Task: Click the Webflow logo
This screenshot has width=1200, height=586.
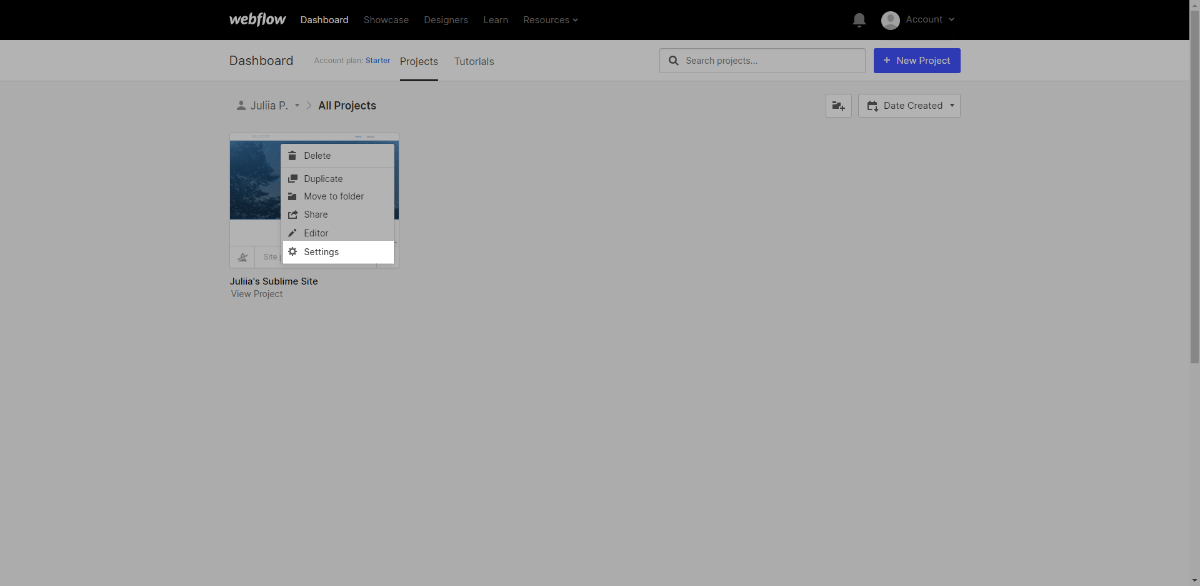Action: click(x=257, y=20)
